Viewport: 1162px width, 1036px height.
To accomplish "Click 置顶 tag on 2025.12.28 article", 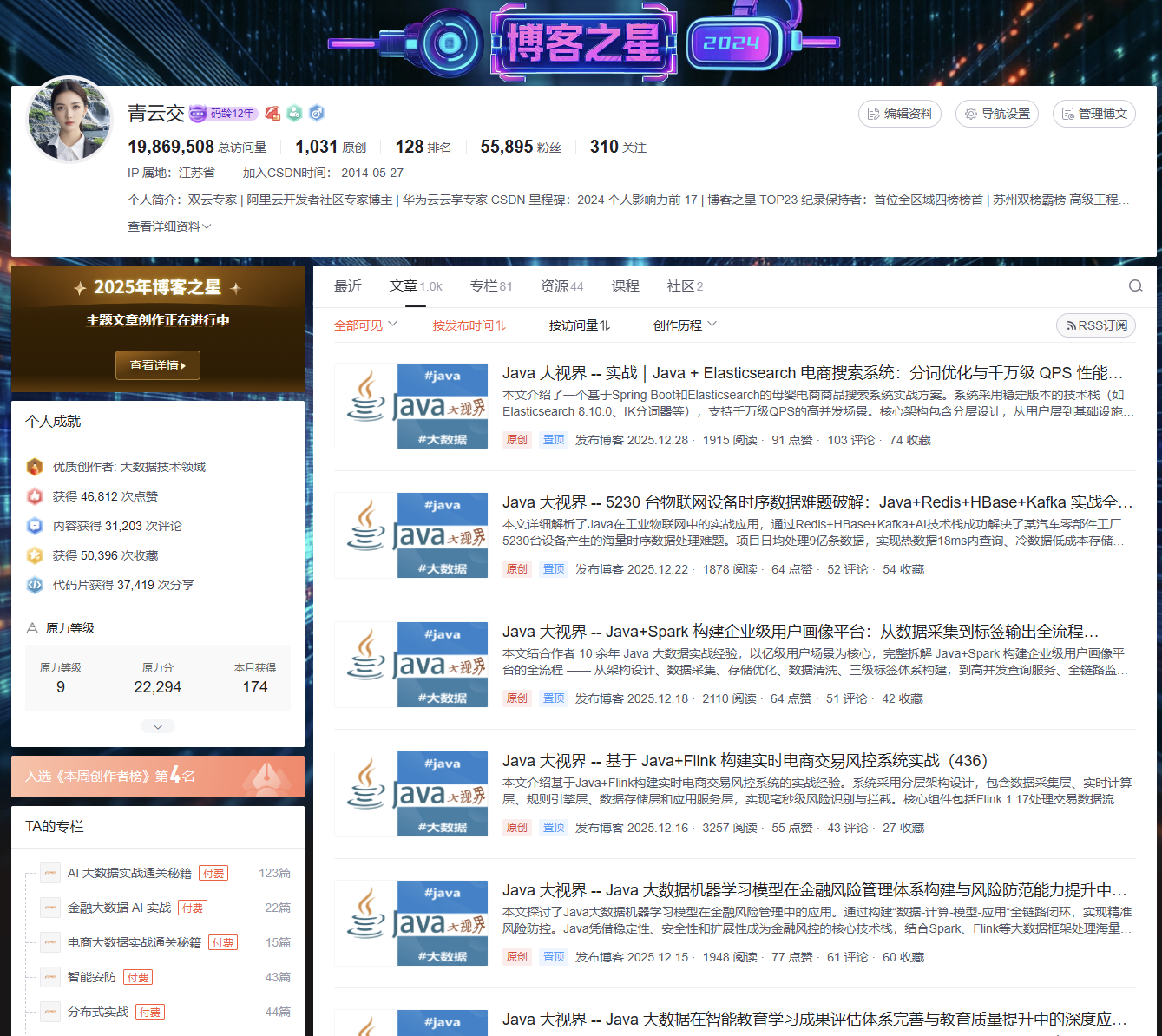I will 554,440.
